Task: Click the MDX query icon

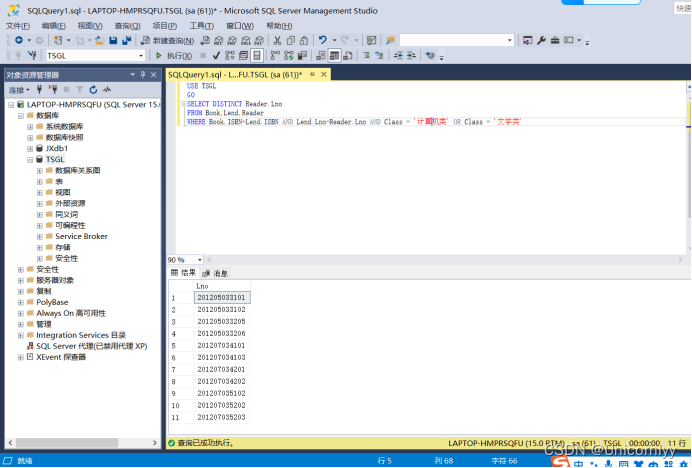Action: (x=218, y=41)
